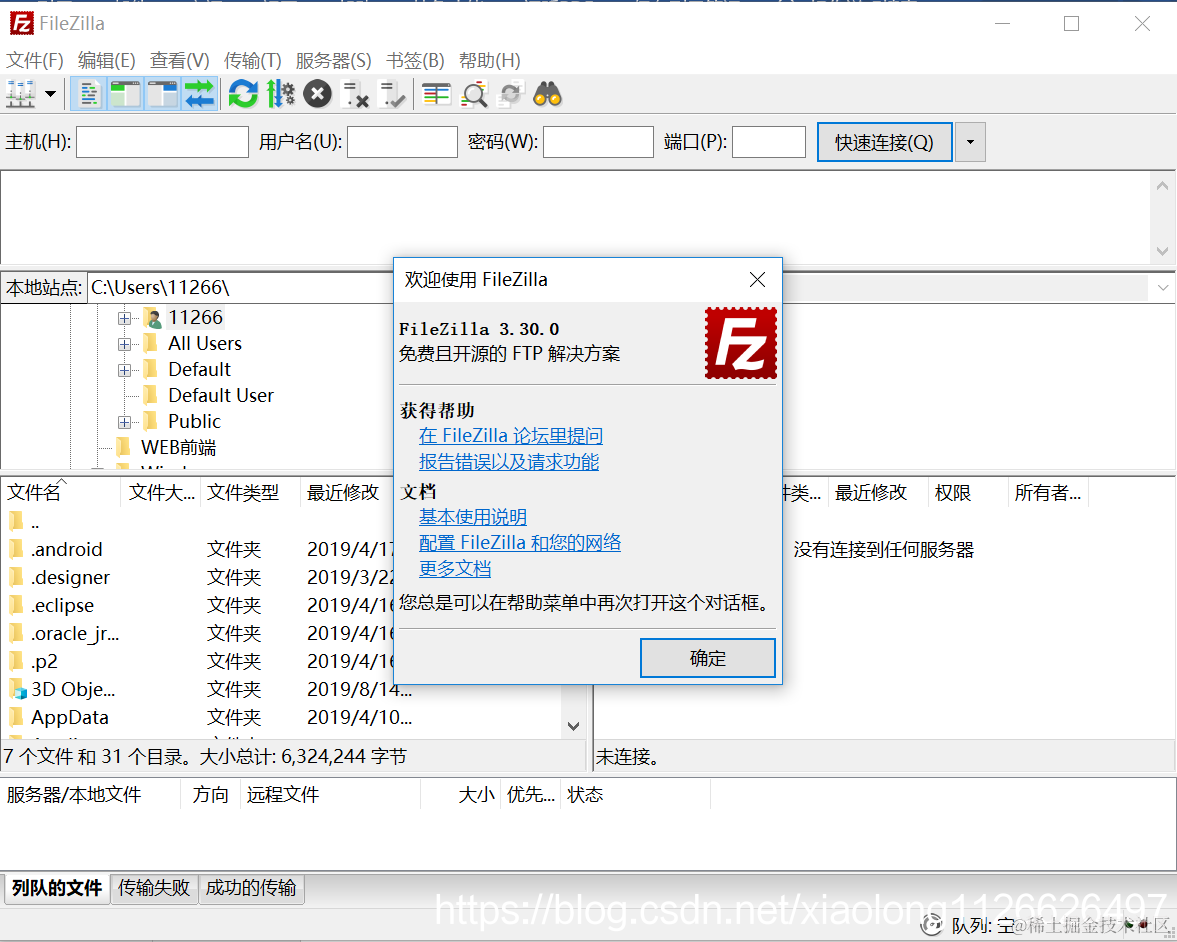Switch to the 传输失败 tab

coord(154,888)
